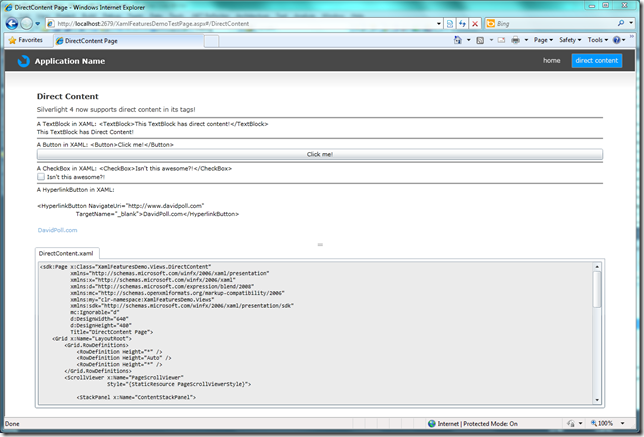Screen dimensions: 644x437
Task: Click the status bar privacy/security icon
Action: 571,423
